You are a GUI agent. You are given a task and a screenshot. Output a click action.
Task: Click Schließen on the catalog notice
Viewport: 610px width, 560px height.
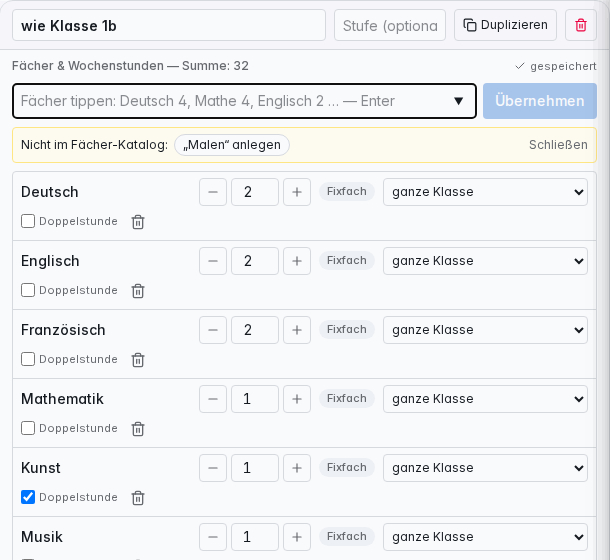[x=558, y=145]
